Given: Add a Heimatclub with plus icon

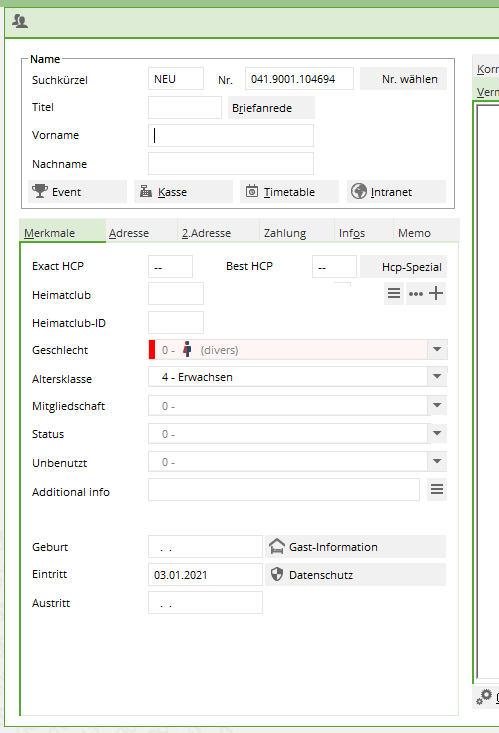Looking at the screenshot, I should (x=436, y=294).
